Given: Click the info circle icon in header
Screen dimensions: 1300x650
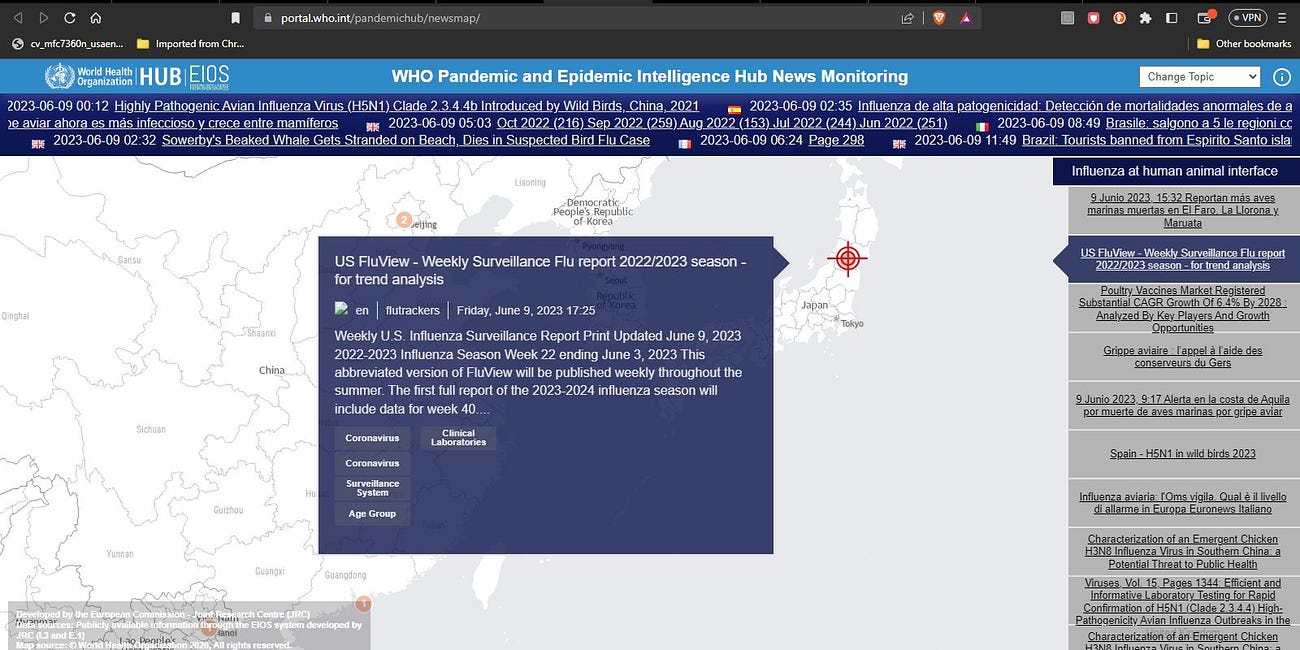Looking at the screenshot, I should (1282, 77).
